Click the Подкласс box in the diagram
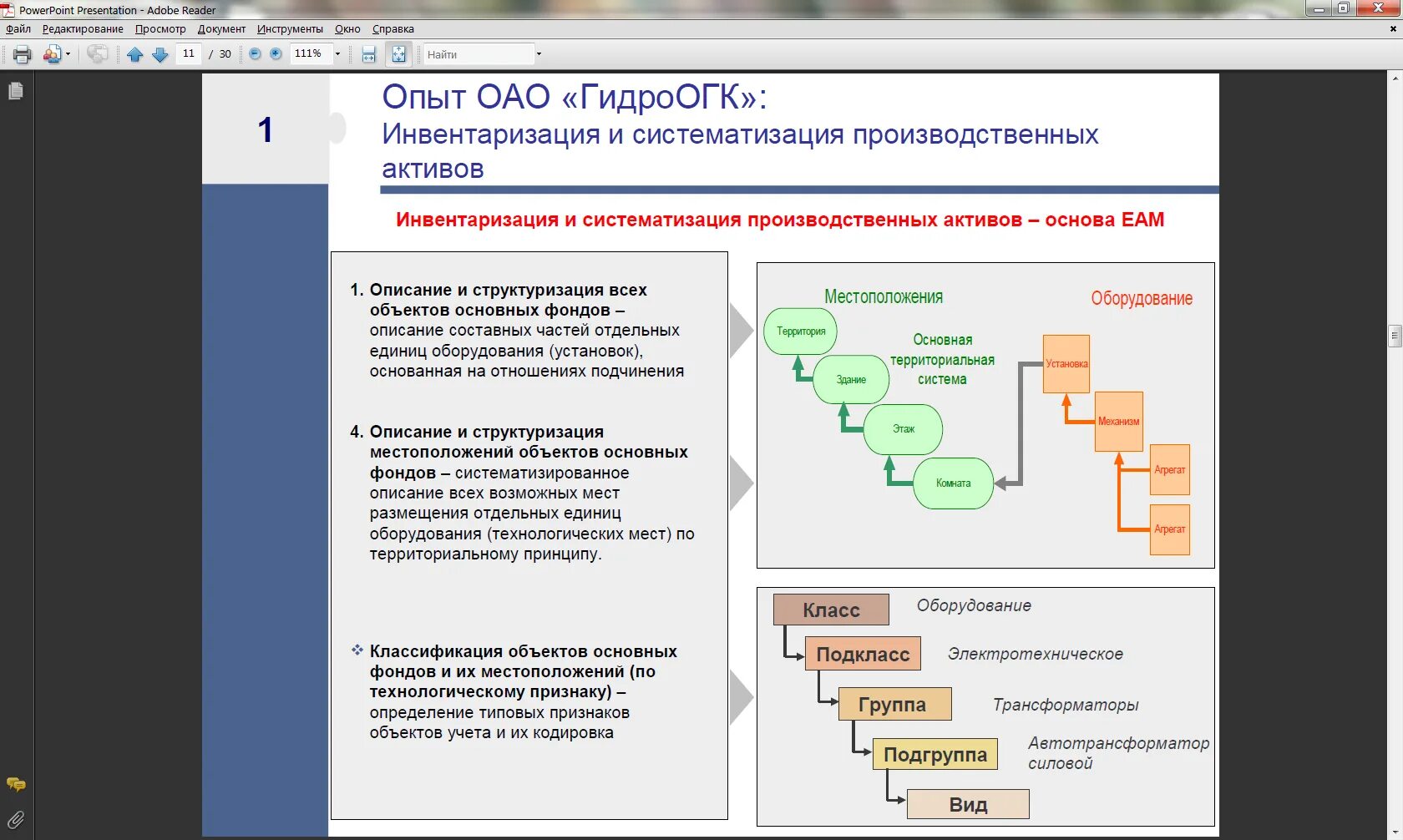Screen dimensions: 1403x840 (x=863, y=654)
